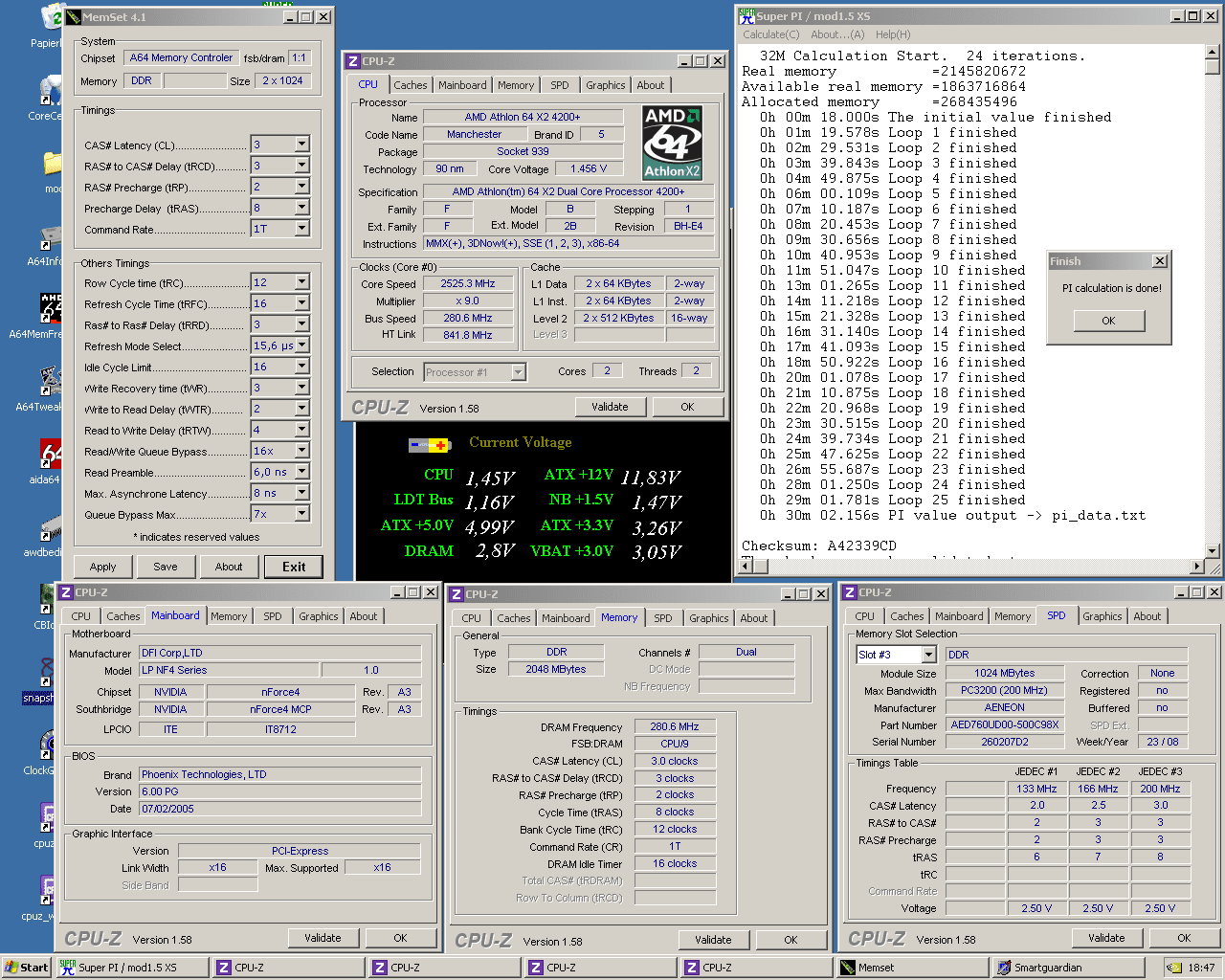Viewport: 1225px width, 980px height.
Task: Click the system tray icon near clock
Action: pos(1175,968)
